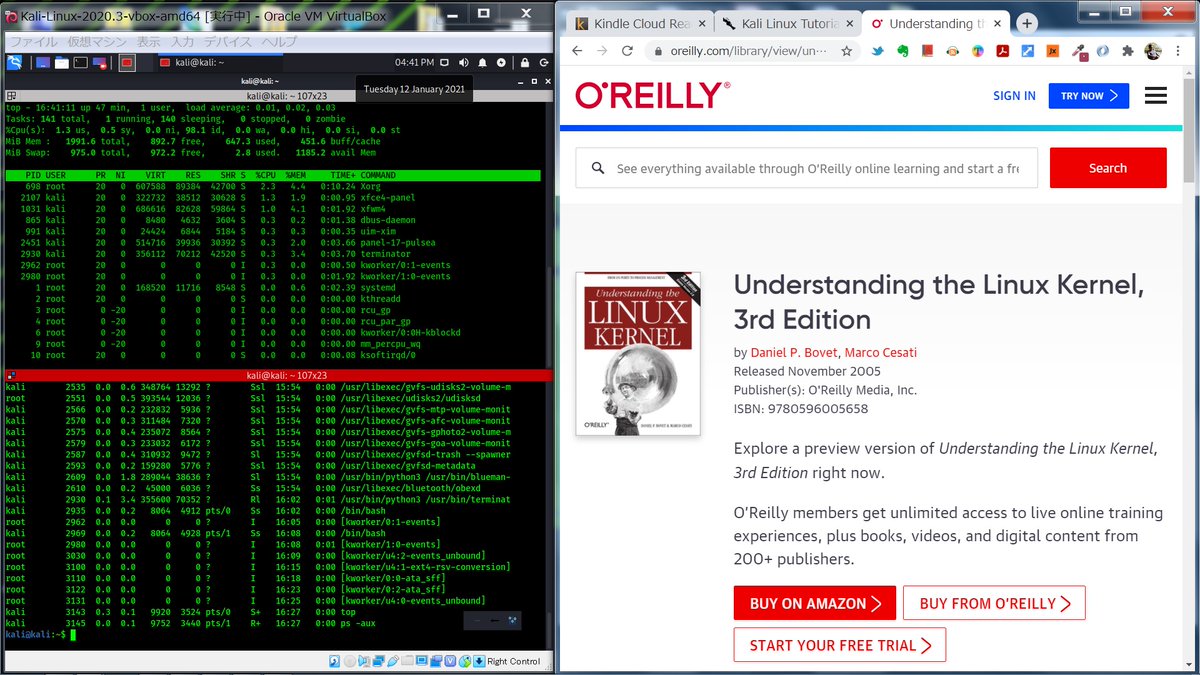The image size is (1200, 675).
Task: Open the 仮想マシン menu in VirtualBox
Action: (x=97, y=42)
